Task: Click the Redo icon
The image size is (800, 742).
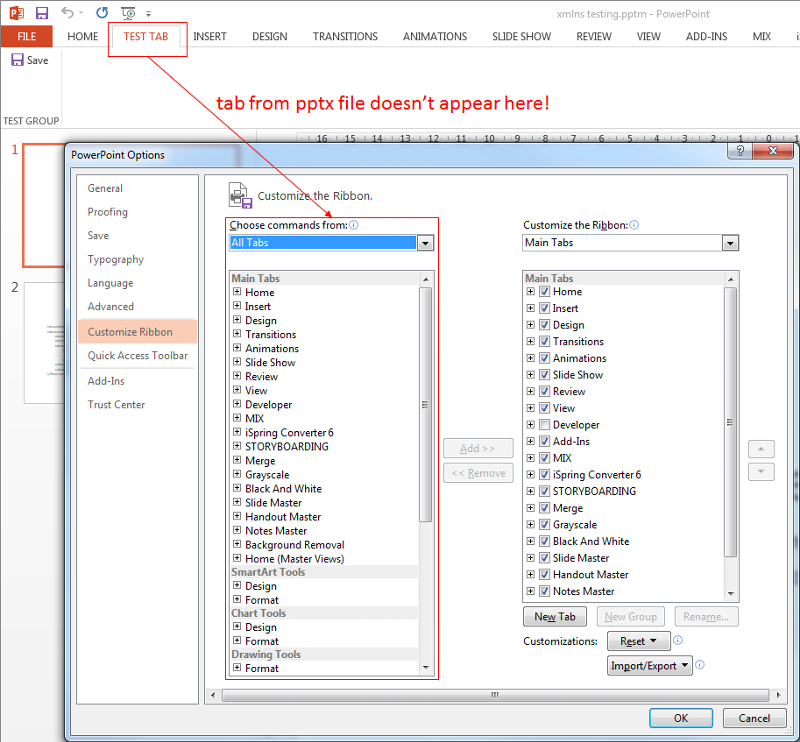Action: (101, 12)
